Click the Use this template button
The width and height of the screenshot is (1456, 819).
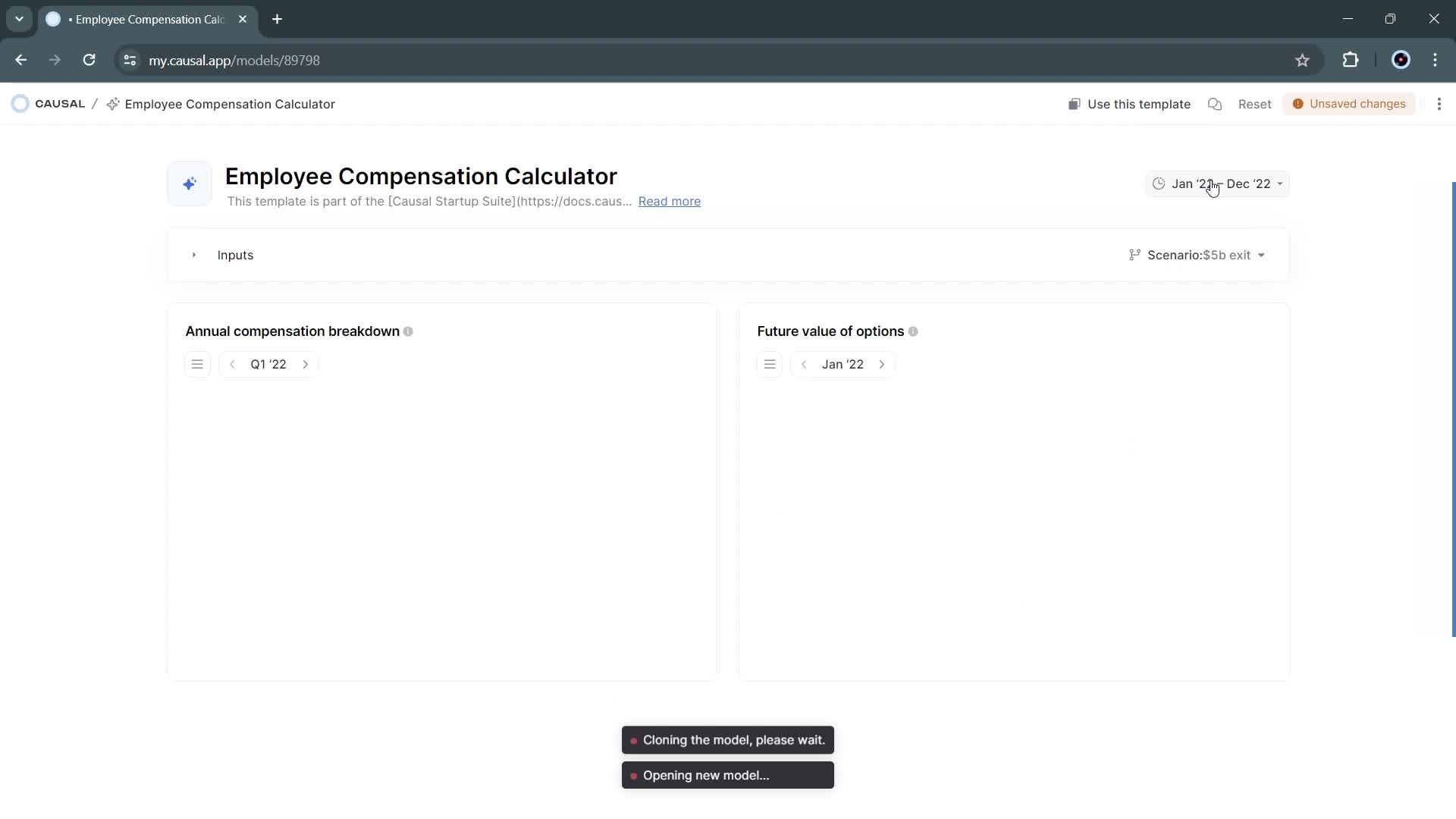1129,104
